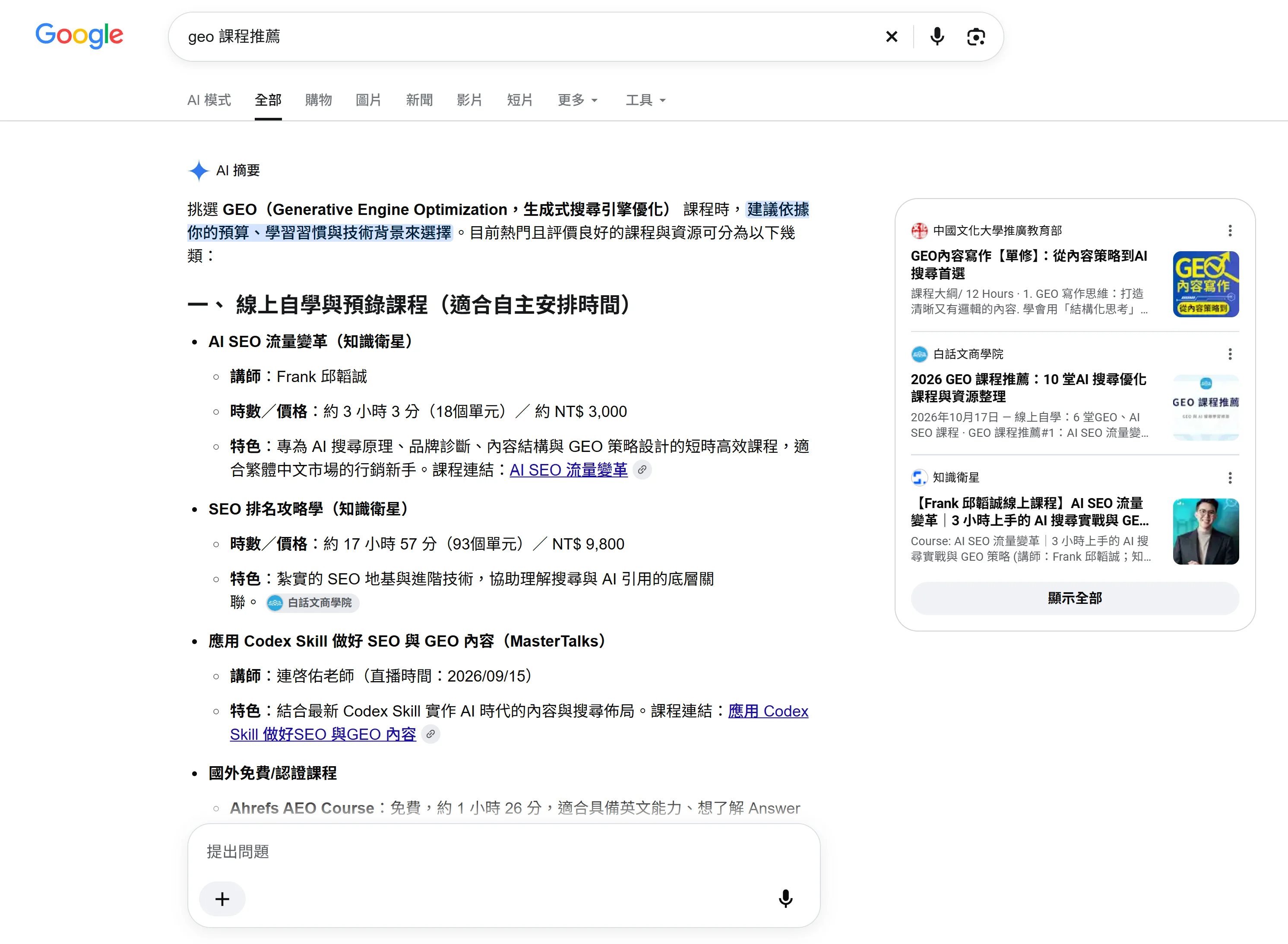Open Google Lens image search icon
This screenshot has width=1288, height=944.
point(976,37)
